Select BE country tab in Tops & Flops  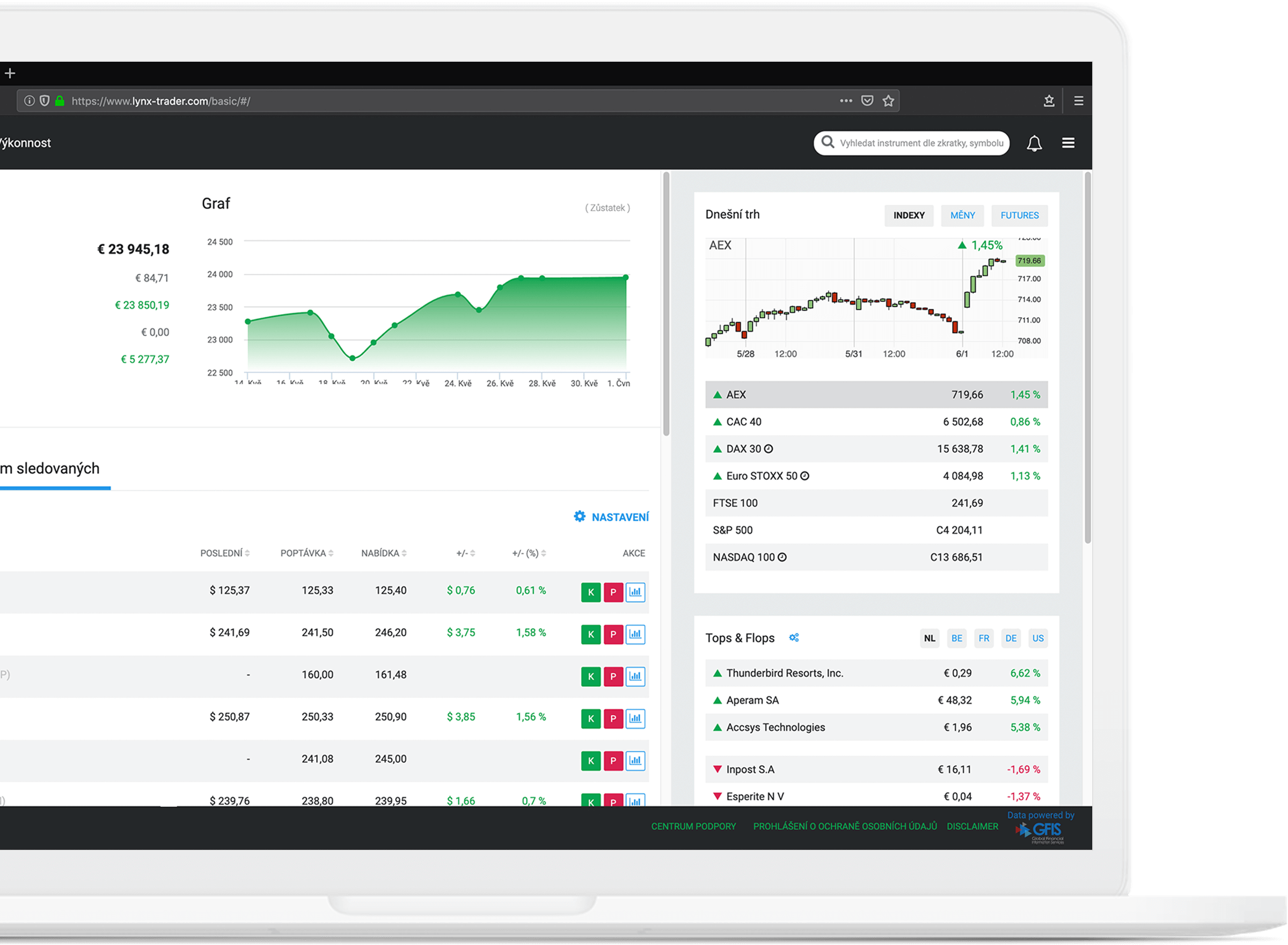(x=956, y=638)
